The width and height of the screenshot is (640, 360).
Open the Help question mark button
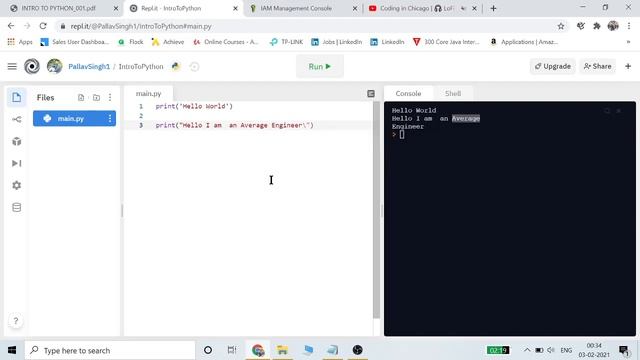point(16,321)
